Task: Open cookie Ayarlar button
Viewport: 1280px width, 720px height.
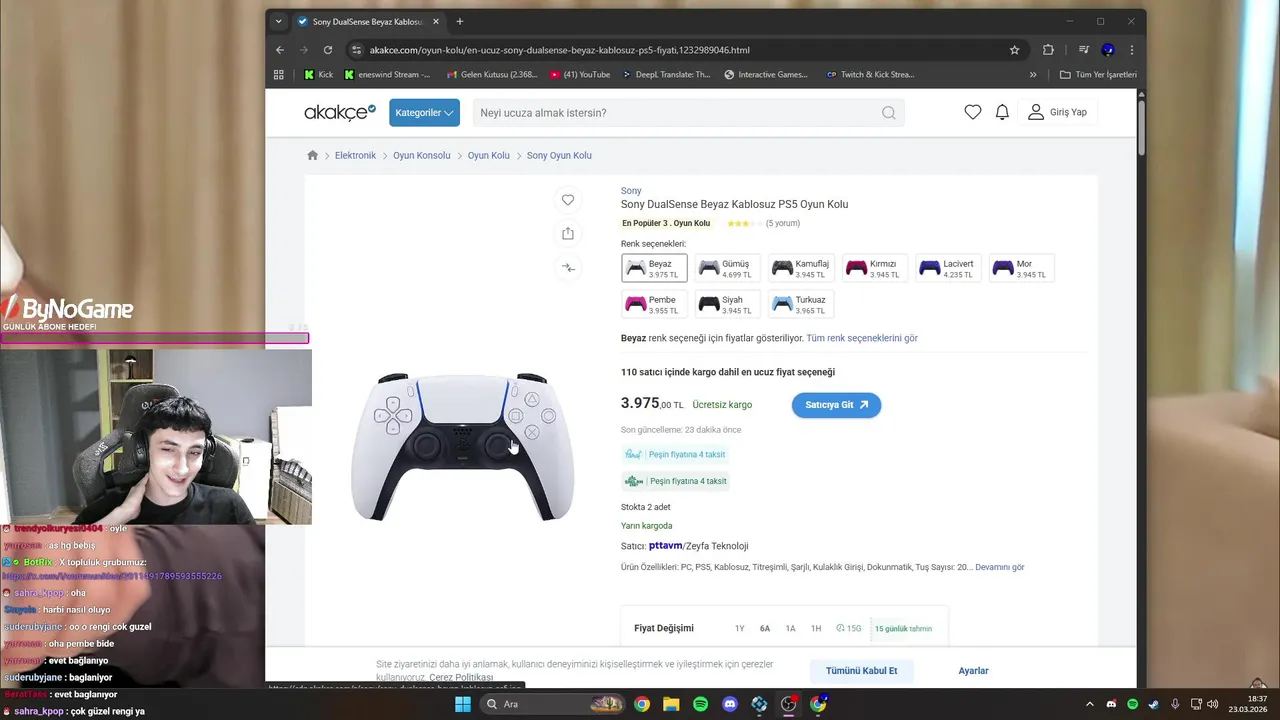Action: click(x=973, y=671)
